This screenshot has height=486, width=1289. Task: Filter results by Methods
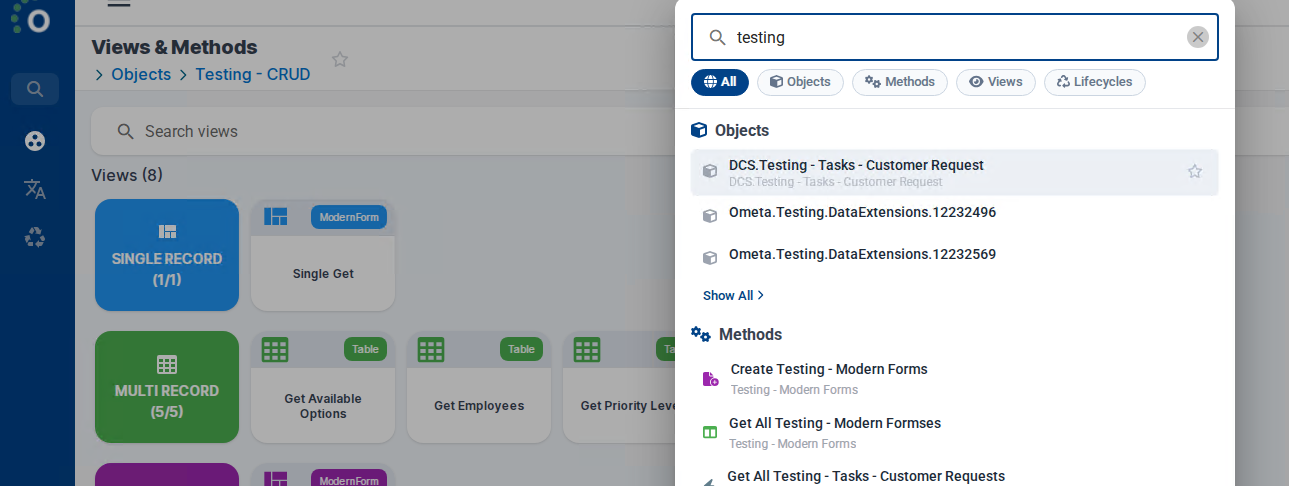(900, 82)
